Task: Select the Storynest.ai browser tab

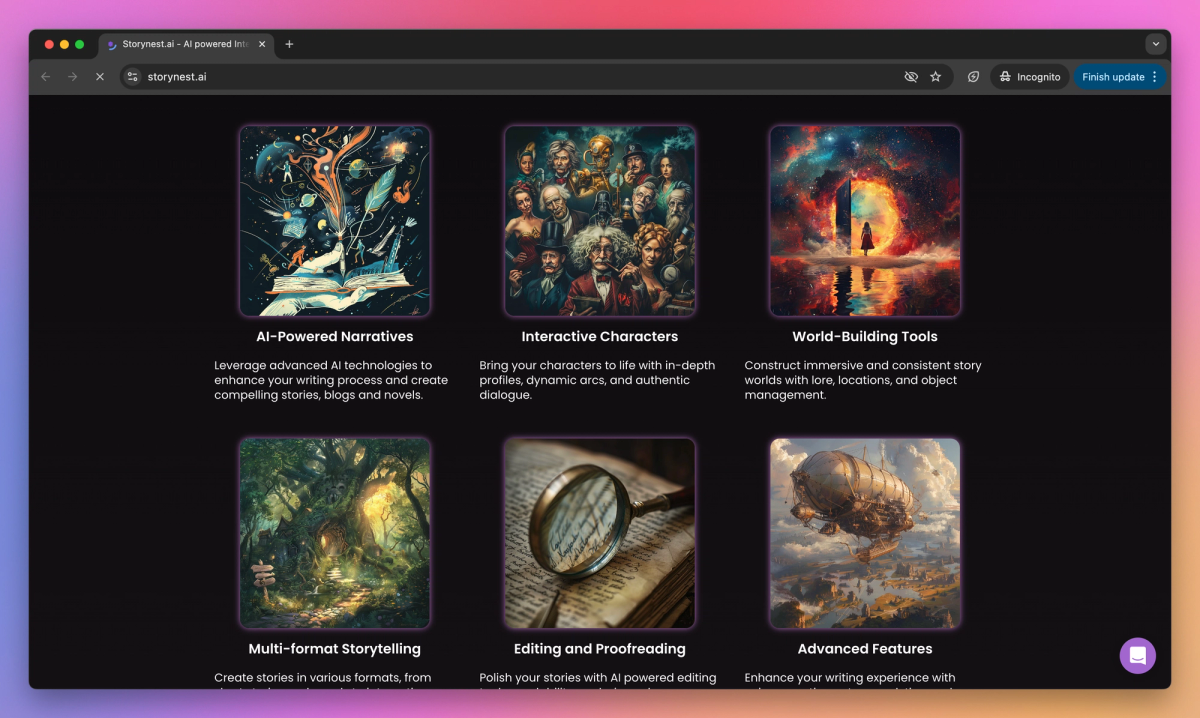Action: click(180, 44)
